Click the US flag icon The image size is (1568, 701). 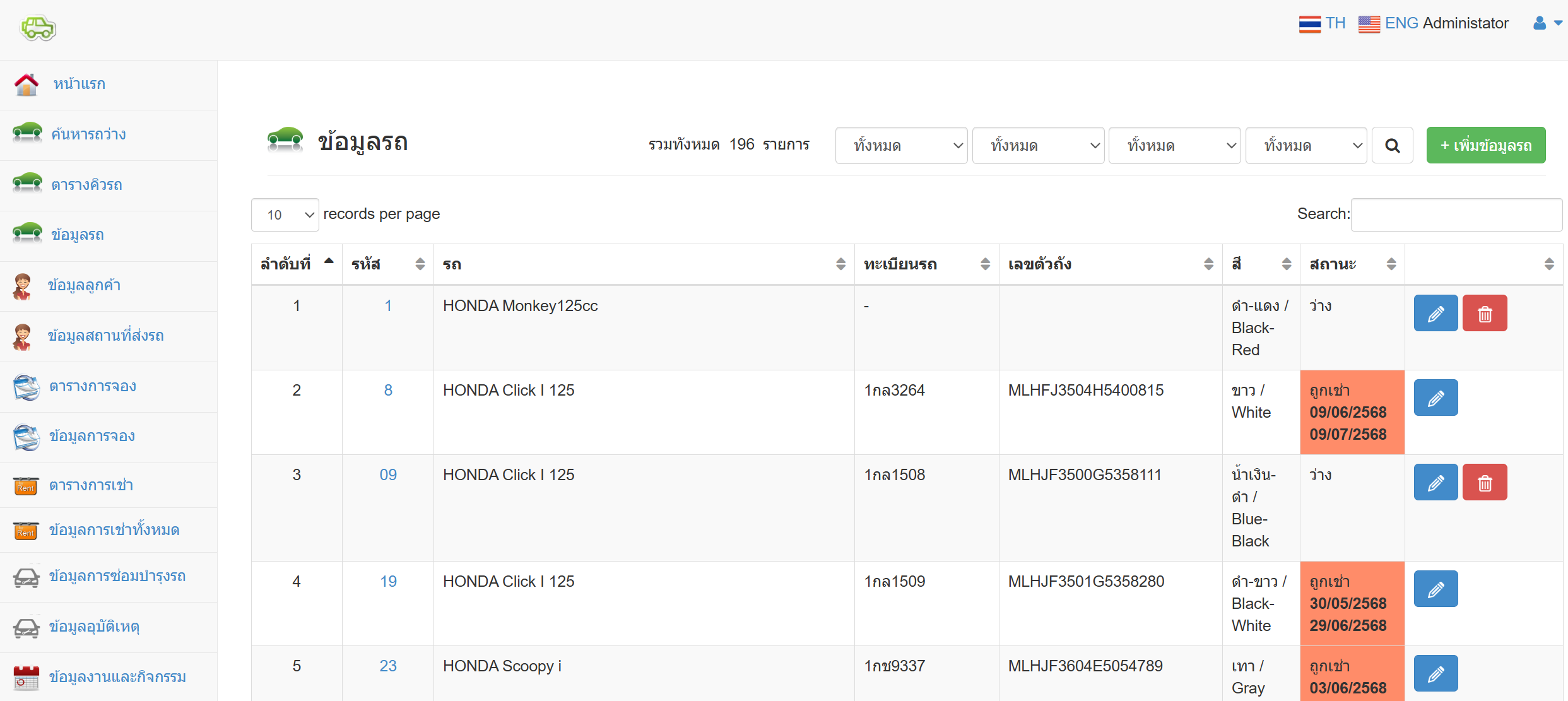(1369, 24)
